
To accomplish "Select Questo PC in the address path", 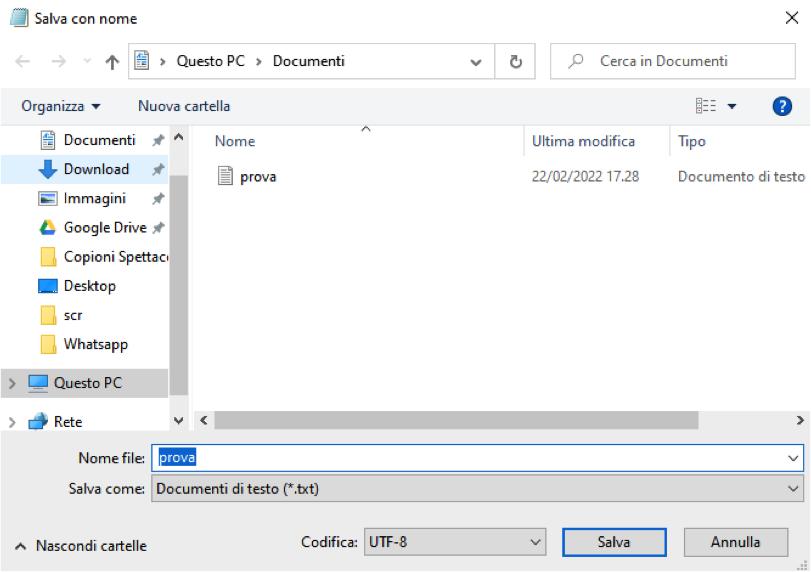I will (x=211, y=61).
